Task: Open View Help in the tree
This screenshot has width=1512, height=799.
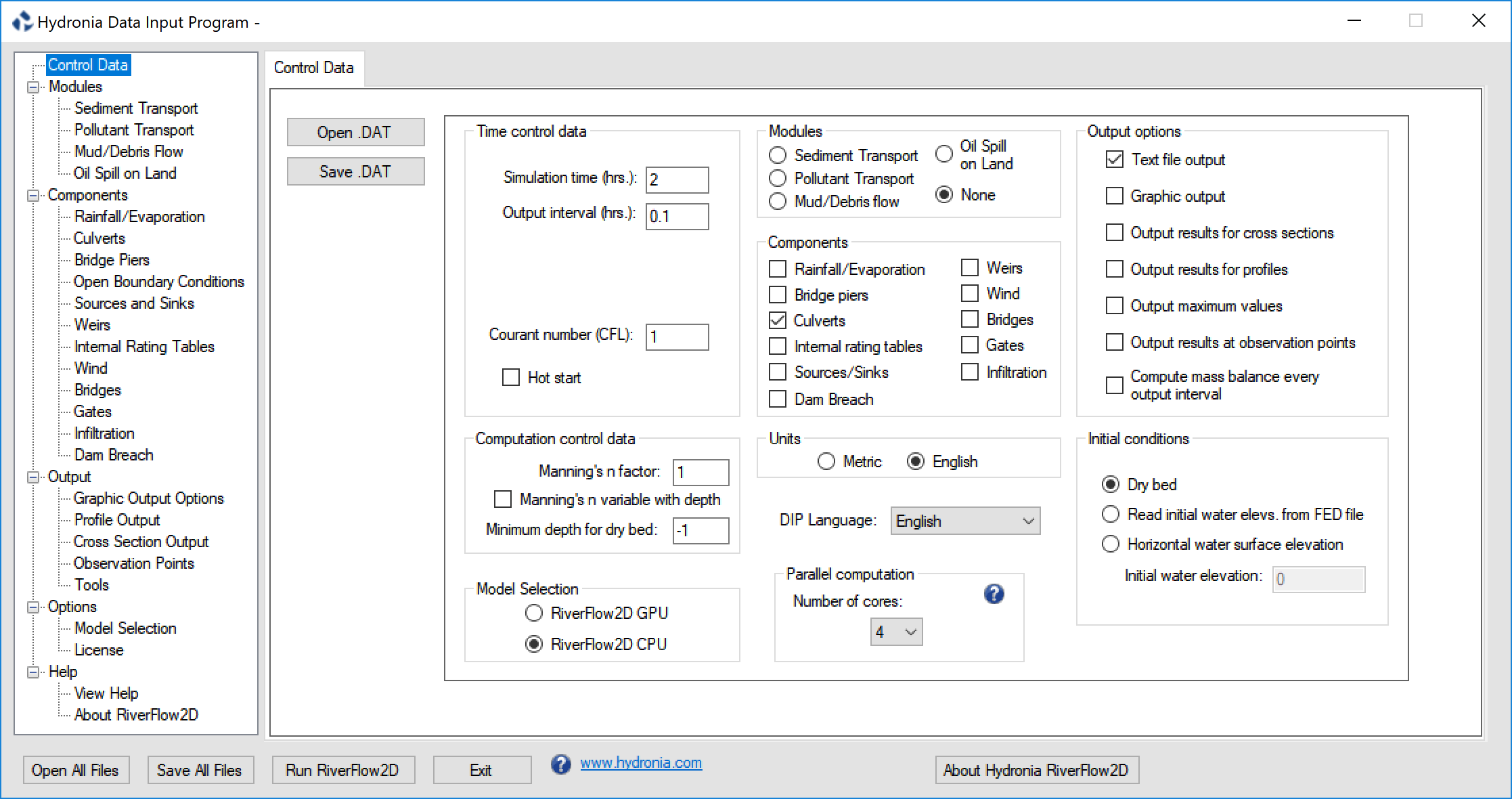Action: pyautogui.click(x=106, y=693)
